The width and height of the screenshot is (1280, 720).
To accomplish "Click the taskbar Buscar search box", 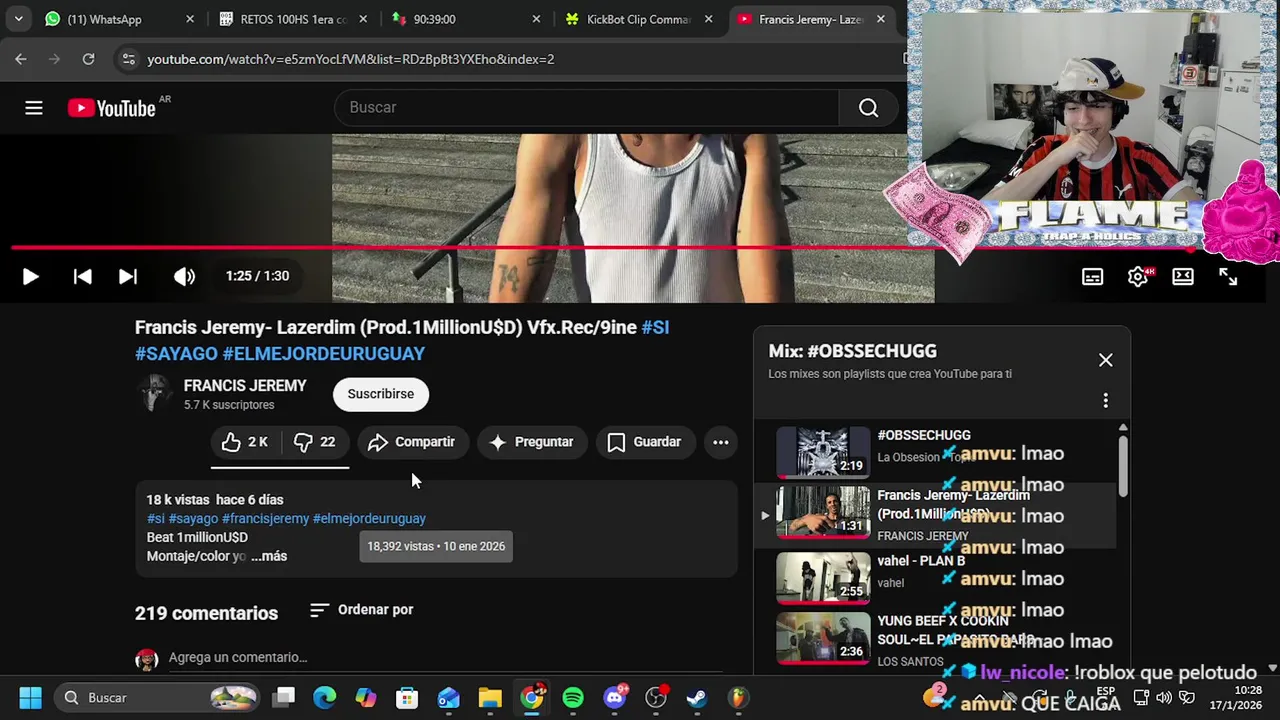I will tap(157, 698).
